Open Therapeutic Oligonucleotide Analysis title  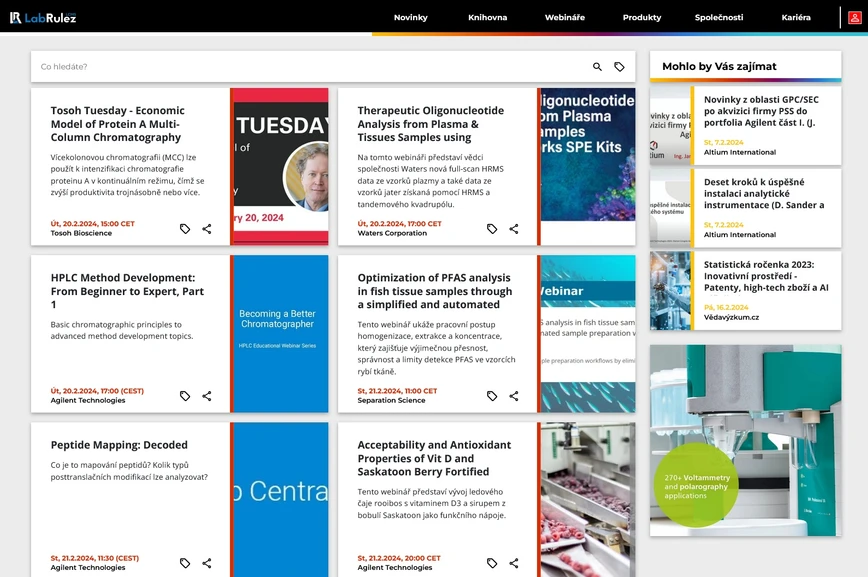click(431, 124)
